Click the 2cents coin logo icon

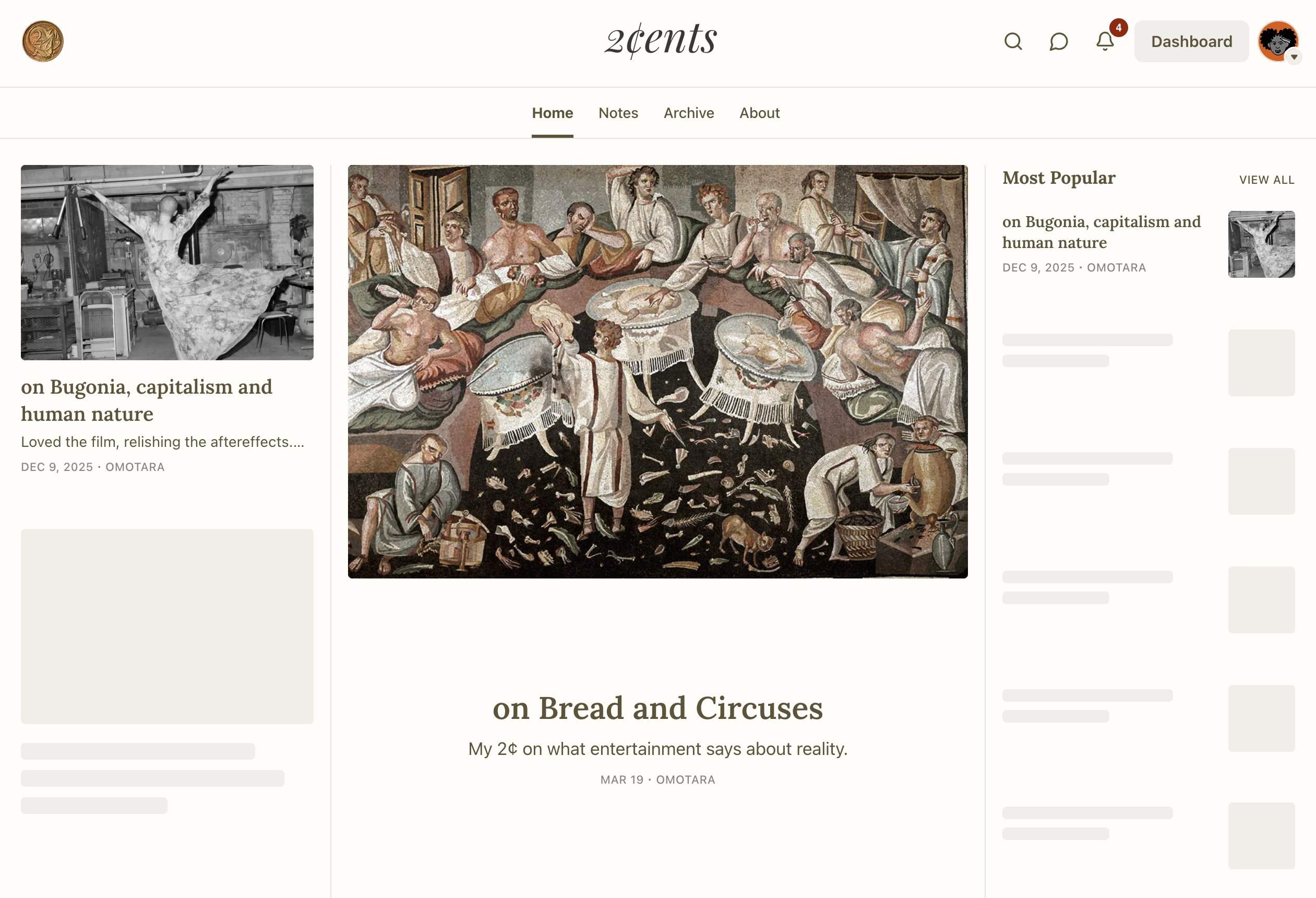point(42,41)
